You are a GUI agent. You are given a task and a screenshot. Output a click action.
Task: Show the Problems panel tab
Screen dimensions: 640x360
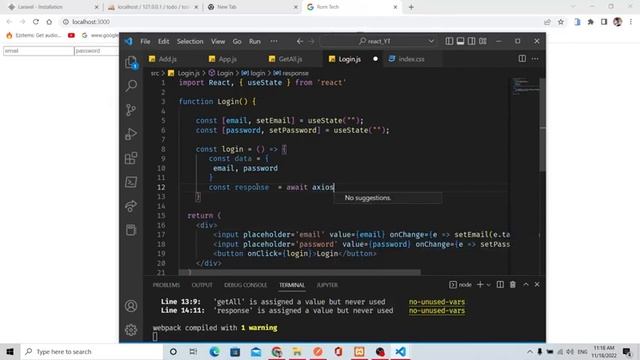coord(166,285)
